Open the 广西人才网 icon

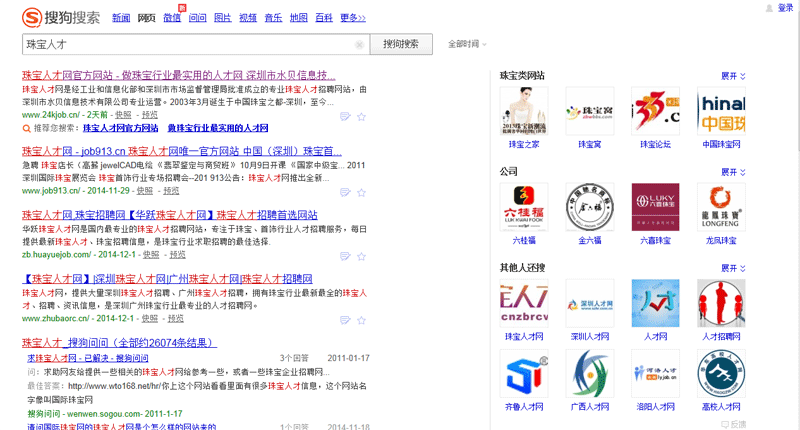point(590,373)
